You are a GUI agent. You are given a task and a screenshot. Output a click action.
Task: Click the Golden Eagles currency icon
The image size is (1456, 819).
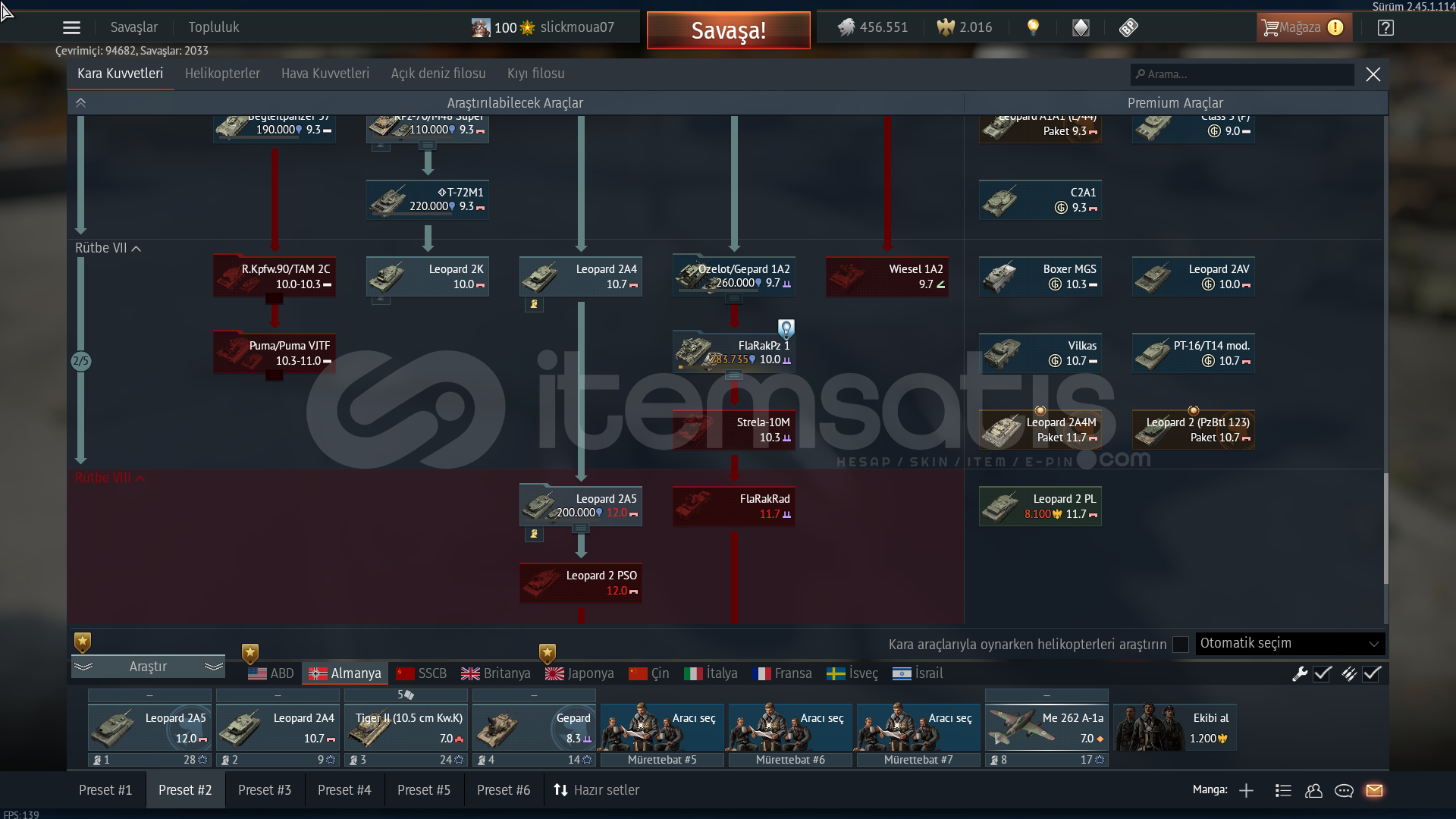point(946,27)
